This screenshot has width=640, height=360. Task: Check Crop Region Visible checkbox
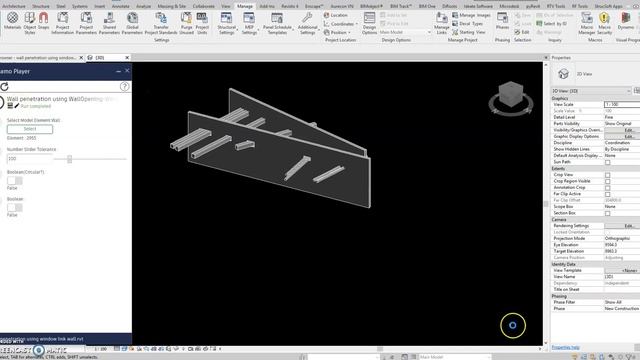point(607,181)
